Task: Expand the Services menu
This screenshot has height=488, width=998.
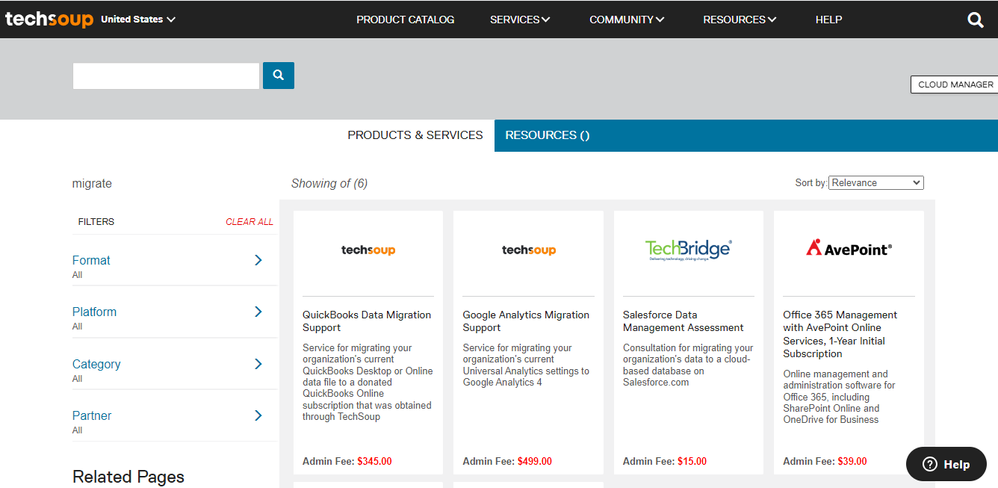Action: [x=519, y=20]
